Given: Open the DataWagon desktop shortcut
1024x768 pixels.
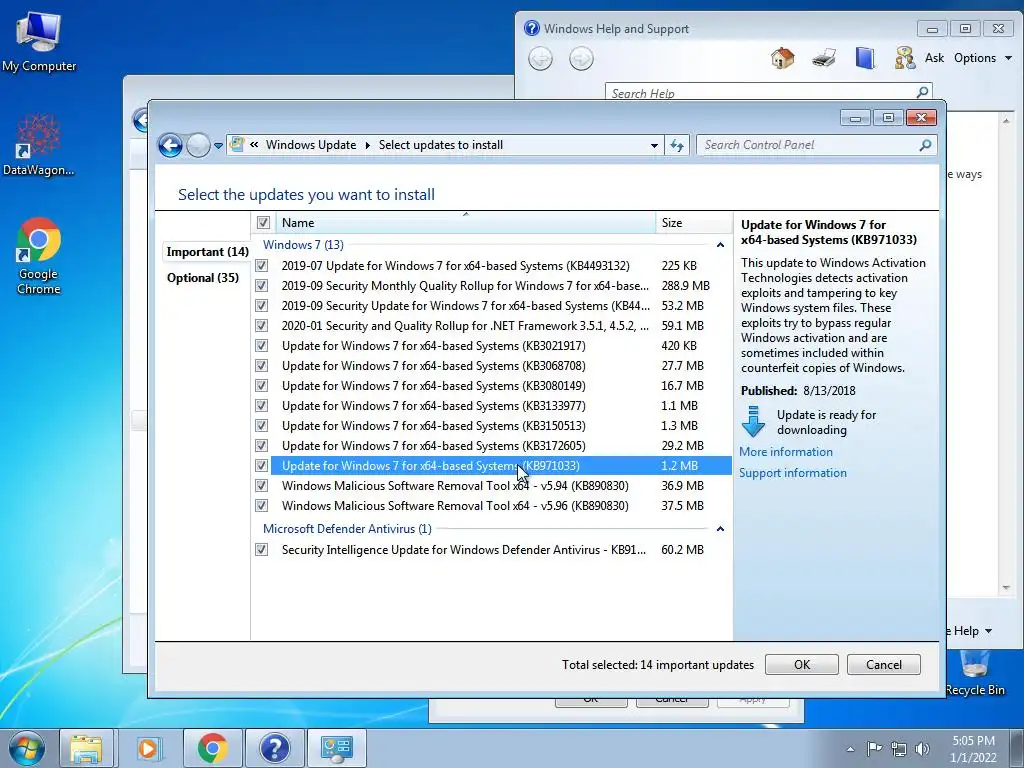Looking at the screenshot, I should coord(39,145).
